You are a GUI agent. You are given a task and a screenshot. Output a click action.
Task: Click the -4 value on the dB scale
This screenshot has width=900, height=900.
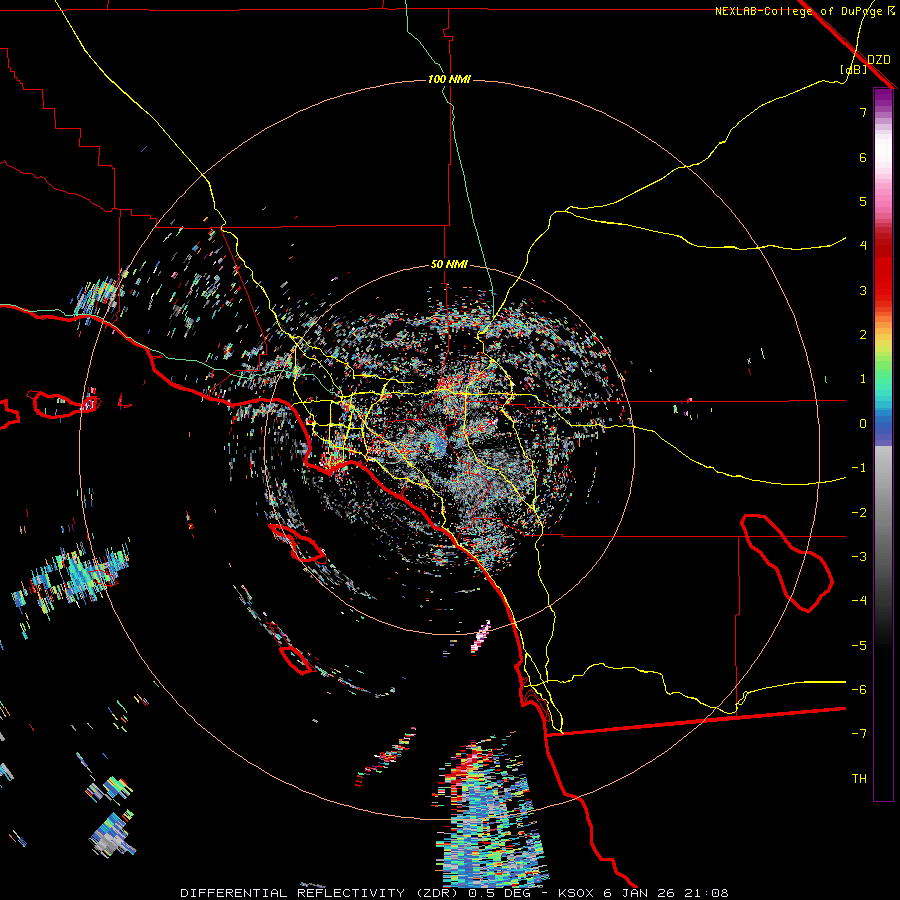coord(859,601)
